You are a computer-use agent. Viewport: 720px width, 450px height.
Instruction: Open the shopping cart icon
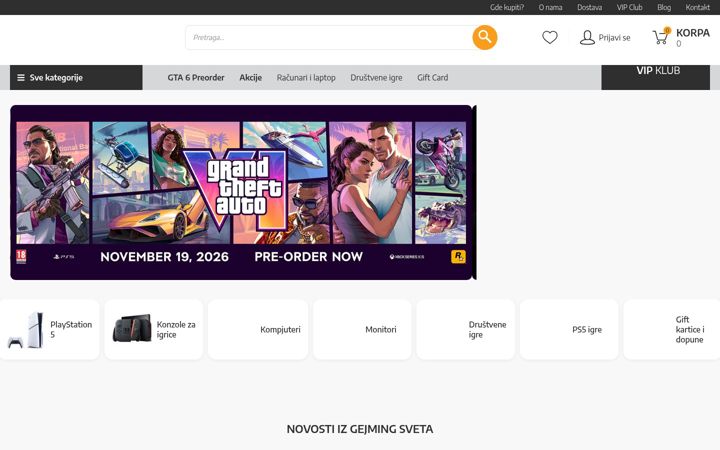pos(661,36)
